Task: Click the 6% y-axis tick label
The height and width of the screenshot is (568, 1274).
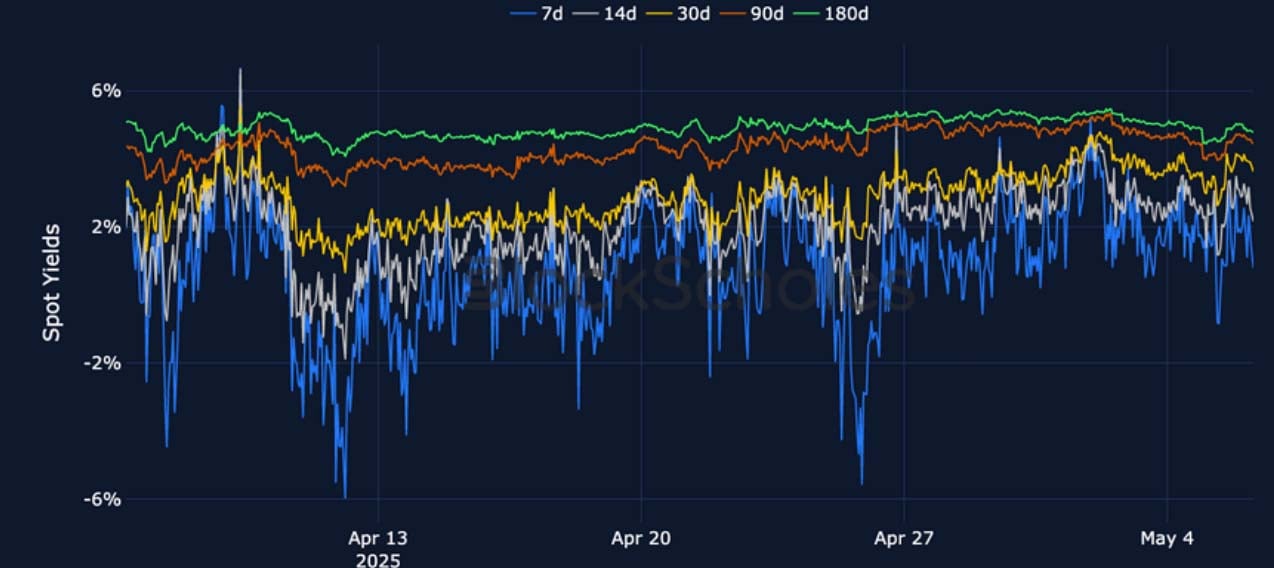Action: coord(106,91)
